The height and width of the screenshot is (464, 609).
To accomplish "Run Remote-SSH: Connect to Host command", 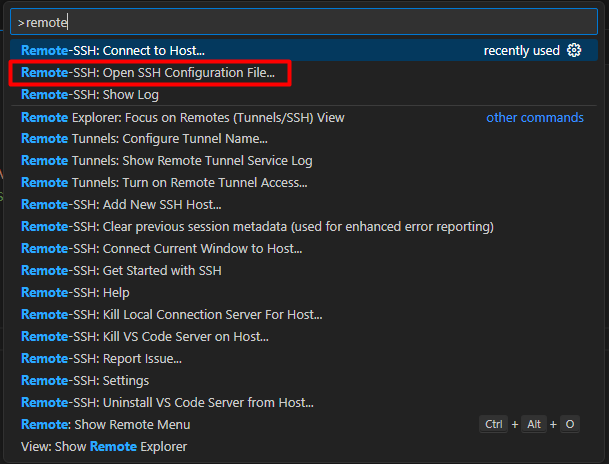I will [304, 50].
